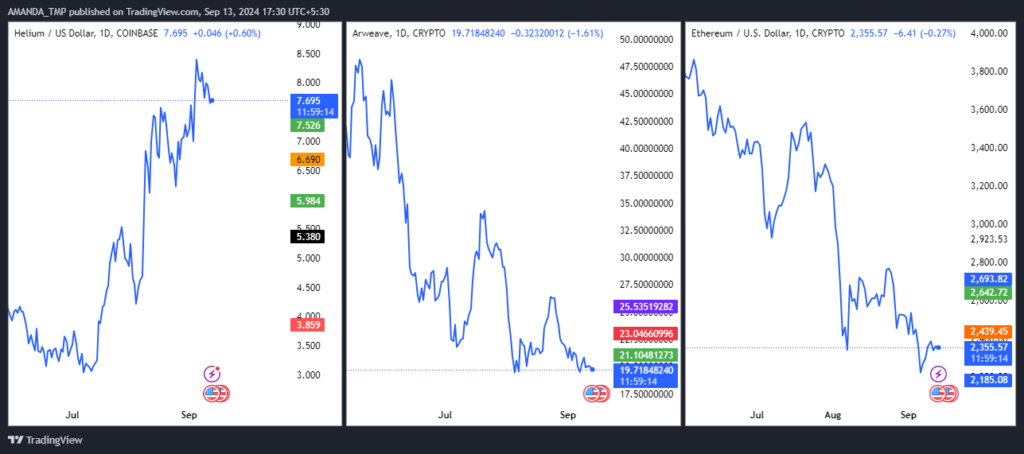Click the 11:59:14 countdown on Ethereum axis
This screenshot has height=454, width=1024.
pyautogui.click(x=987, y=359)
